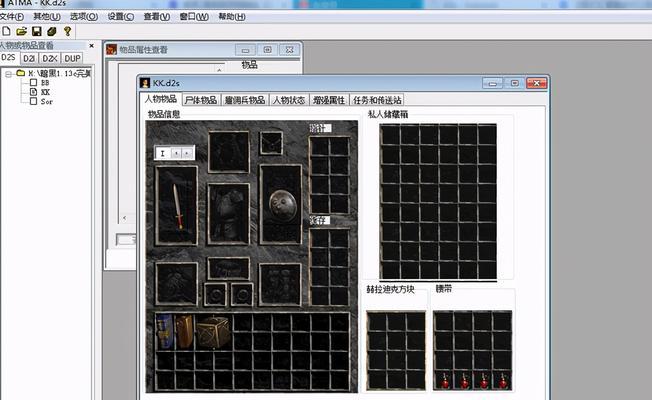Switch to the D2S tab
The width and height of the screenshot is (652, 400).
pos(8,57)
